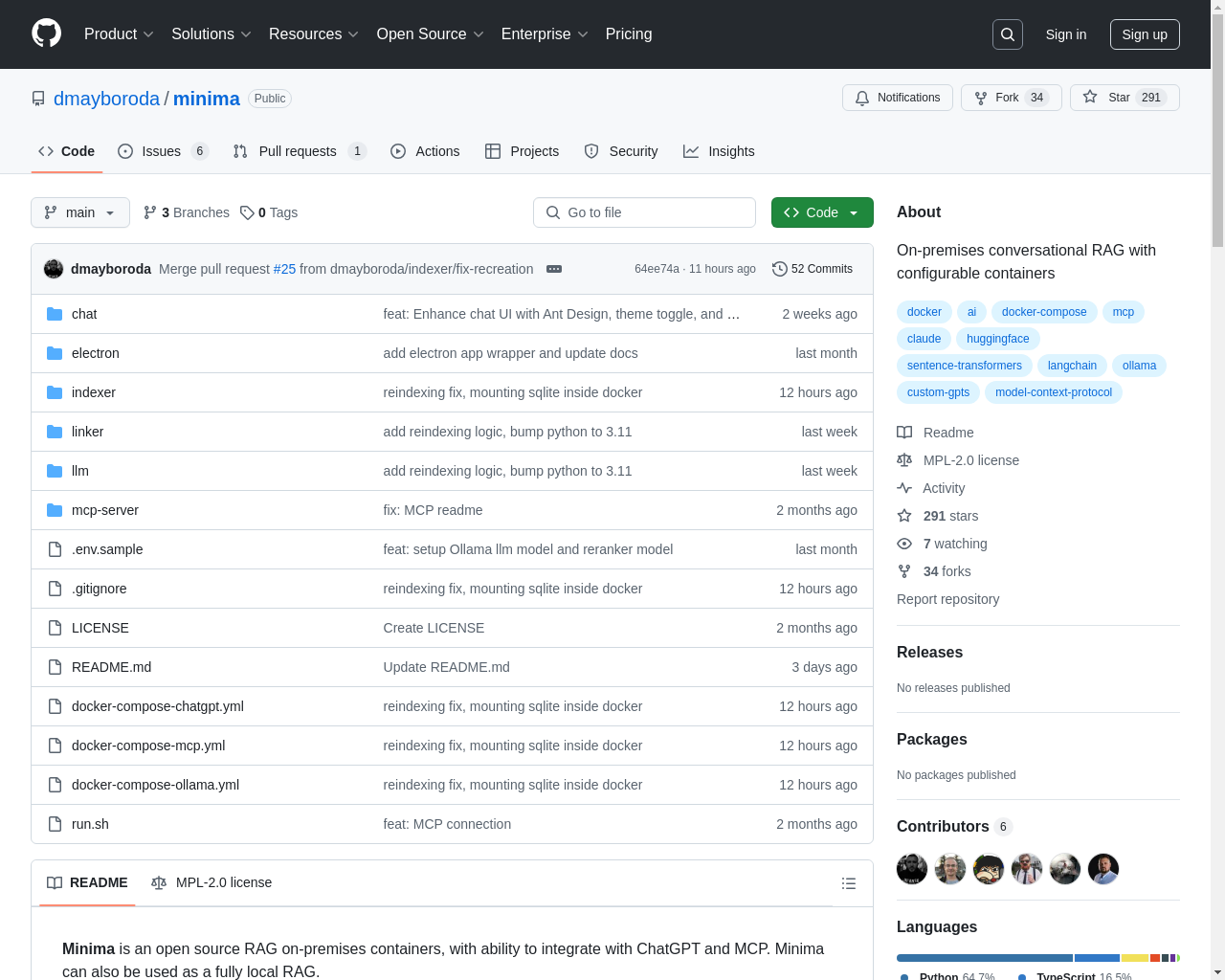
Task: Switch to the Insights tab
Action: click(719, 151)
